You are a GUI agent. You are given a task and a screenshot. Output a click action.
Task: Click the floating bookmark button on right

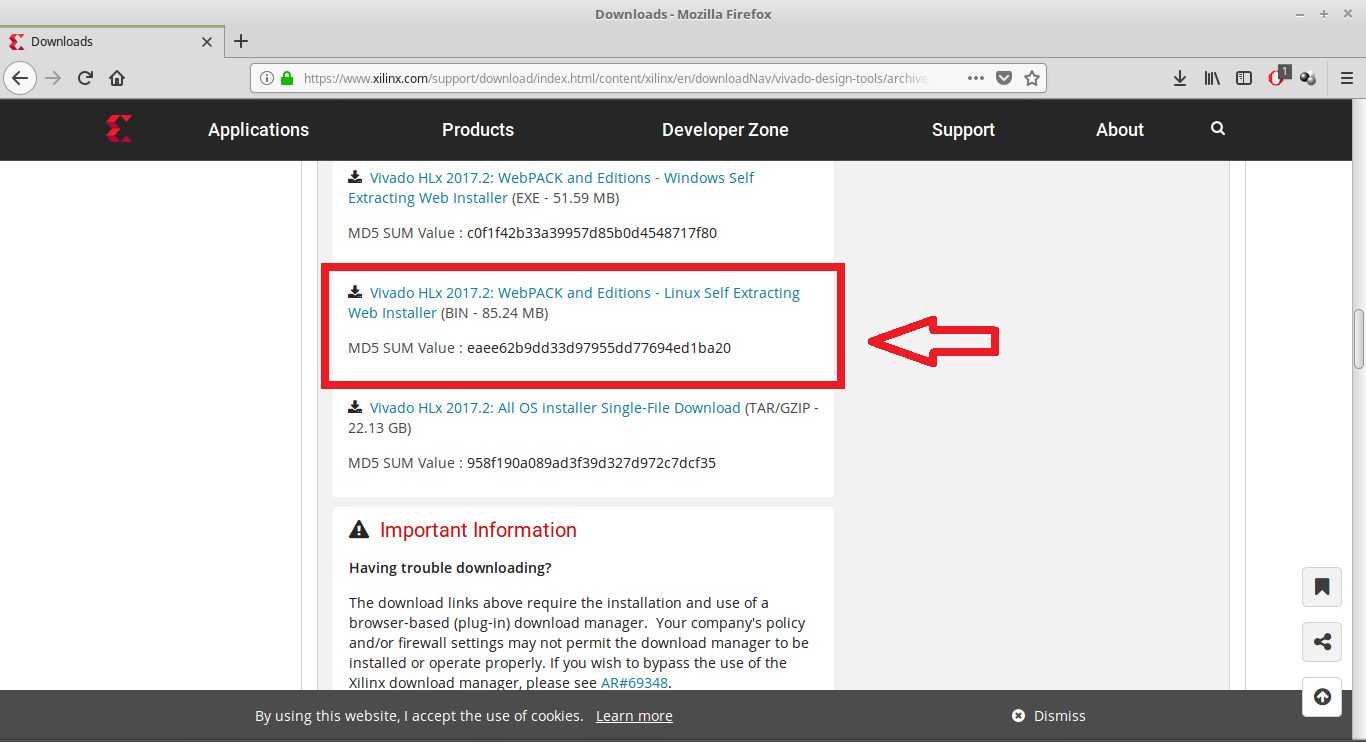tap(1322, 587)
